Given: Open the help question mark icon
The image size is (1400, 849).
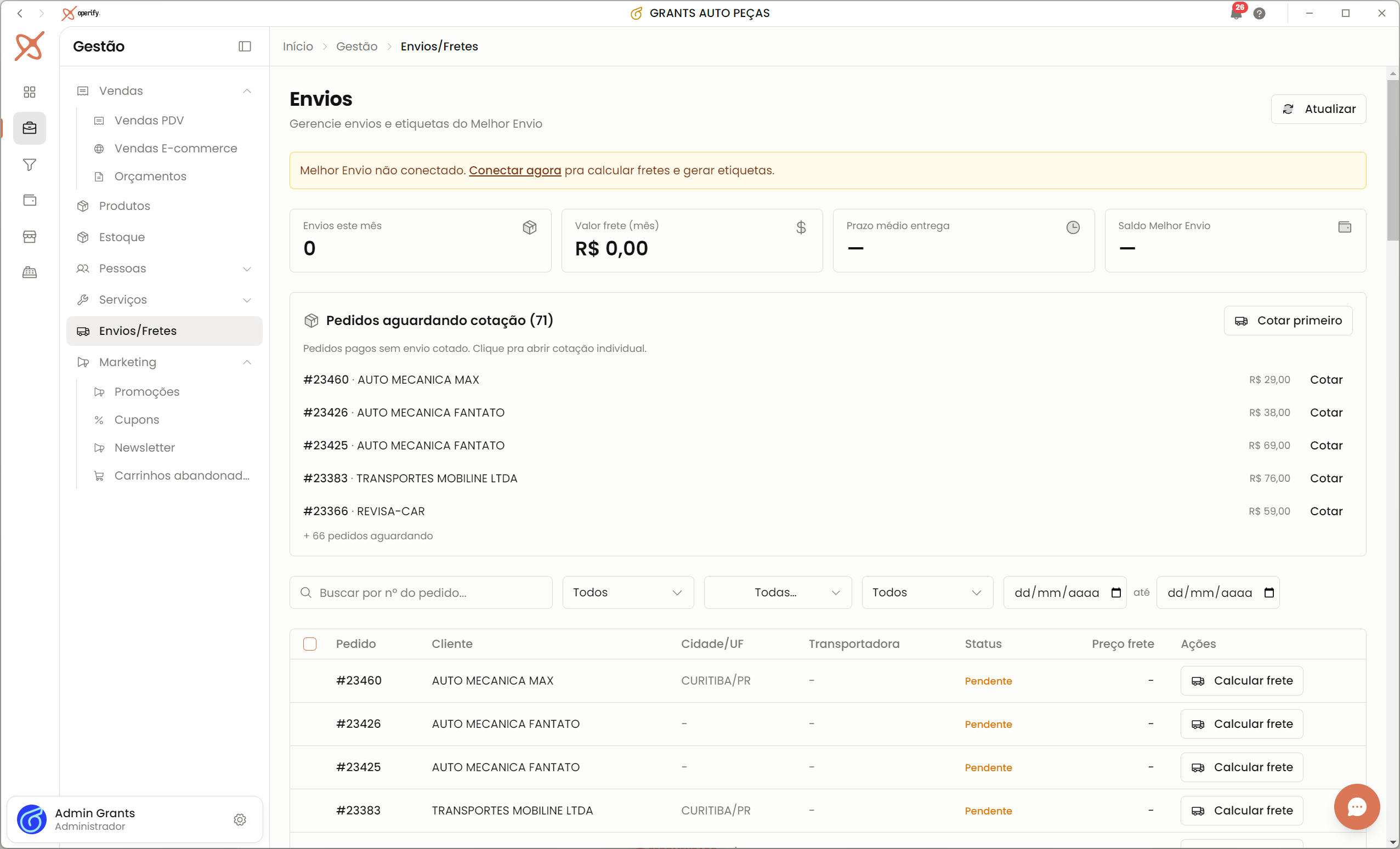Looking at the screenshot, I should point(1259,14).
